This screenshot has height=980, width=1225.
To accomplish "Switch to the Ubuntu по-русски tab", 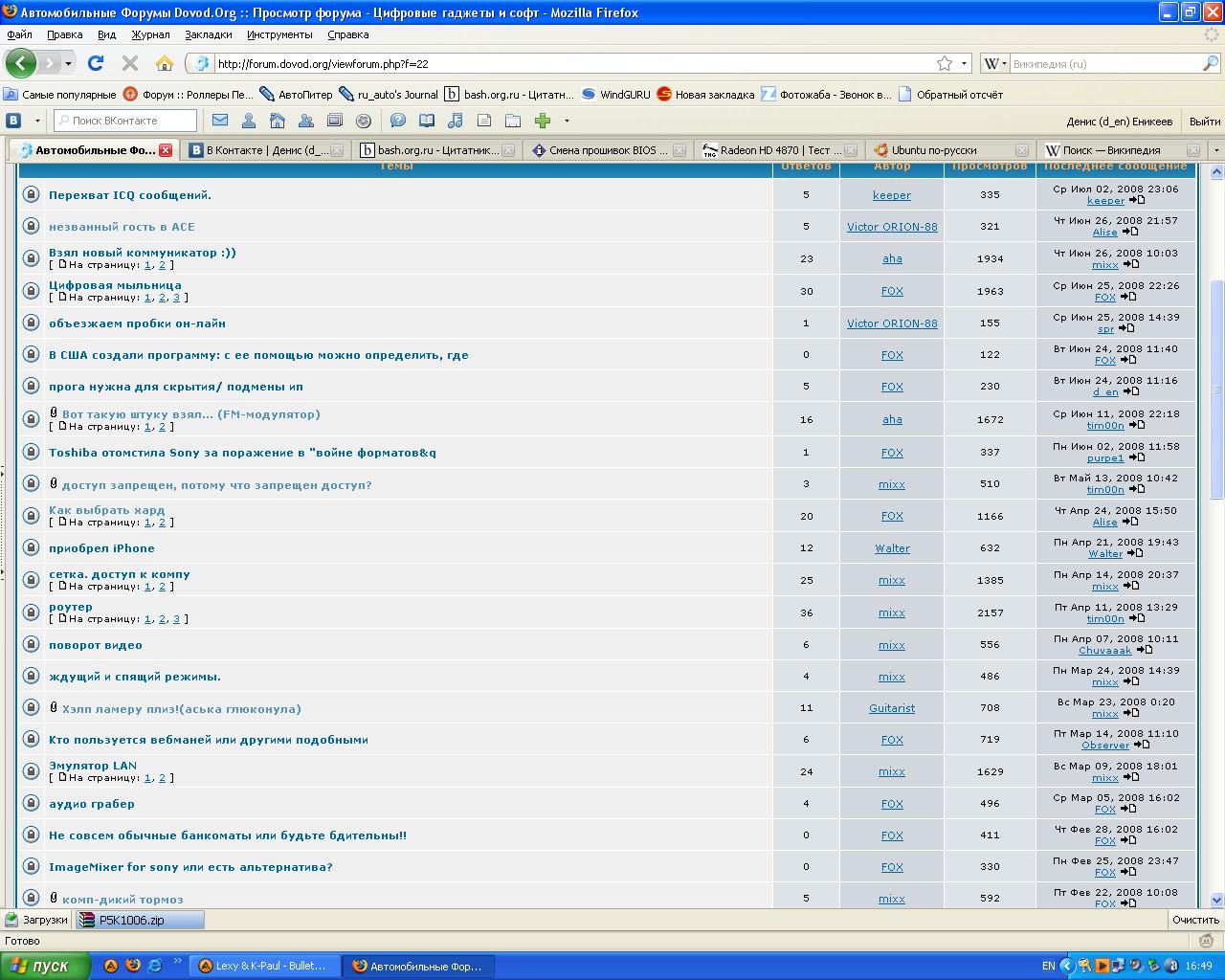I will point(933,150).
